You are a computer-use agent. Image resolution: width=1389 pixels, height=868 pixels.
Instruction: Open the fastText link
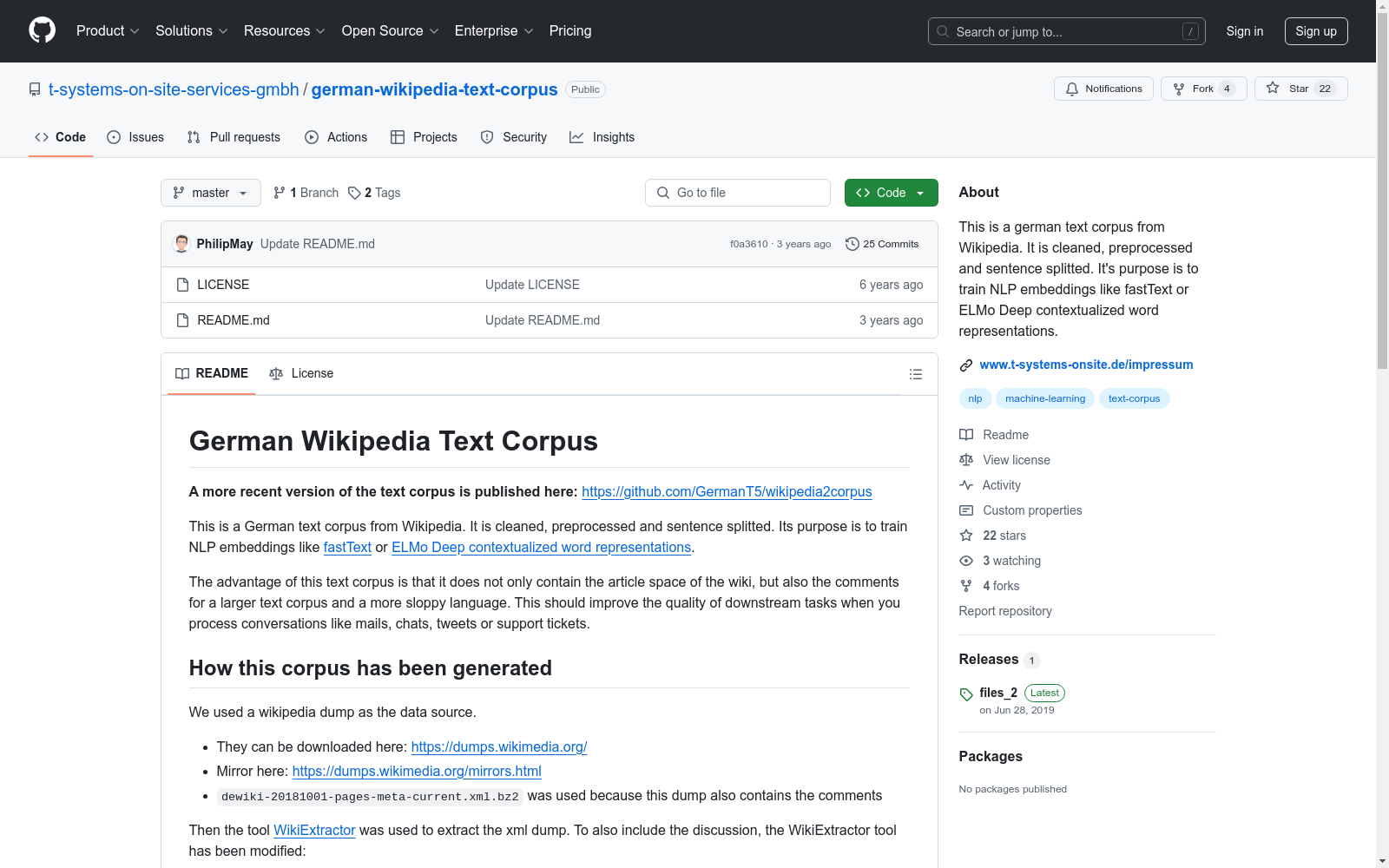[x=347, y=547]
